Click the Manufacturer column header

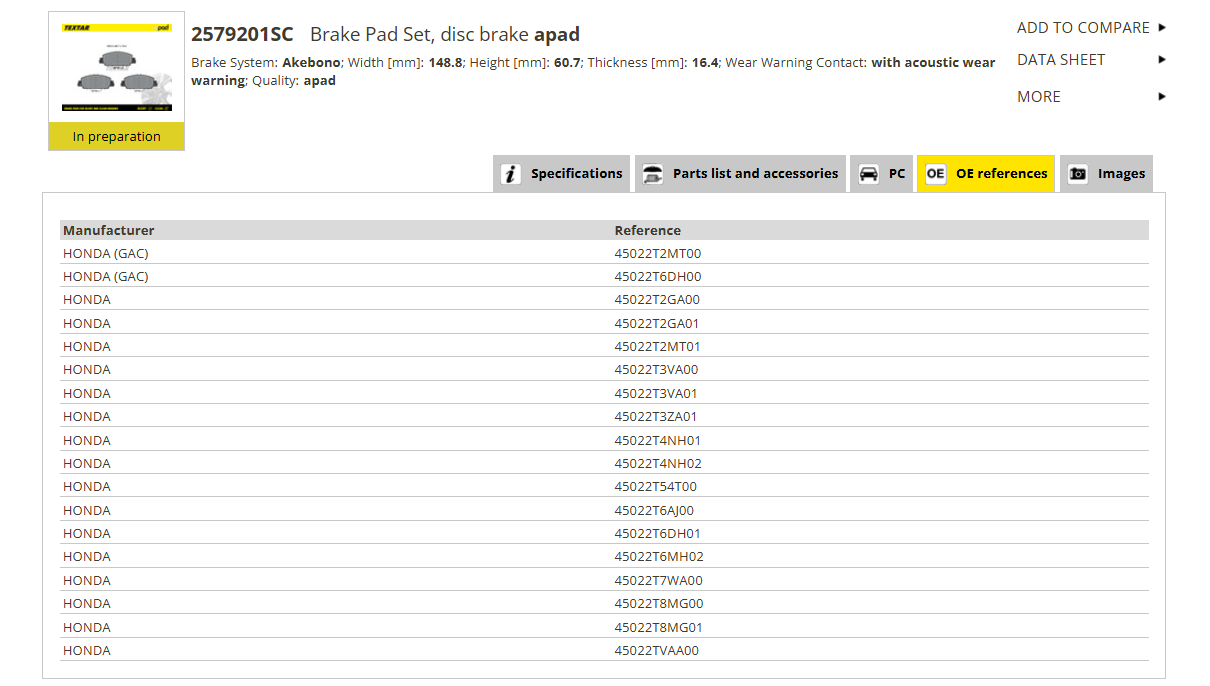tap(109, 230)
